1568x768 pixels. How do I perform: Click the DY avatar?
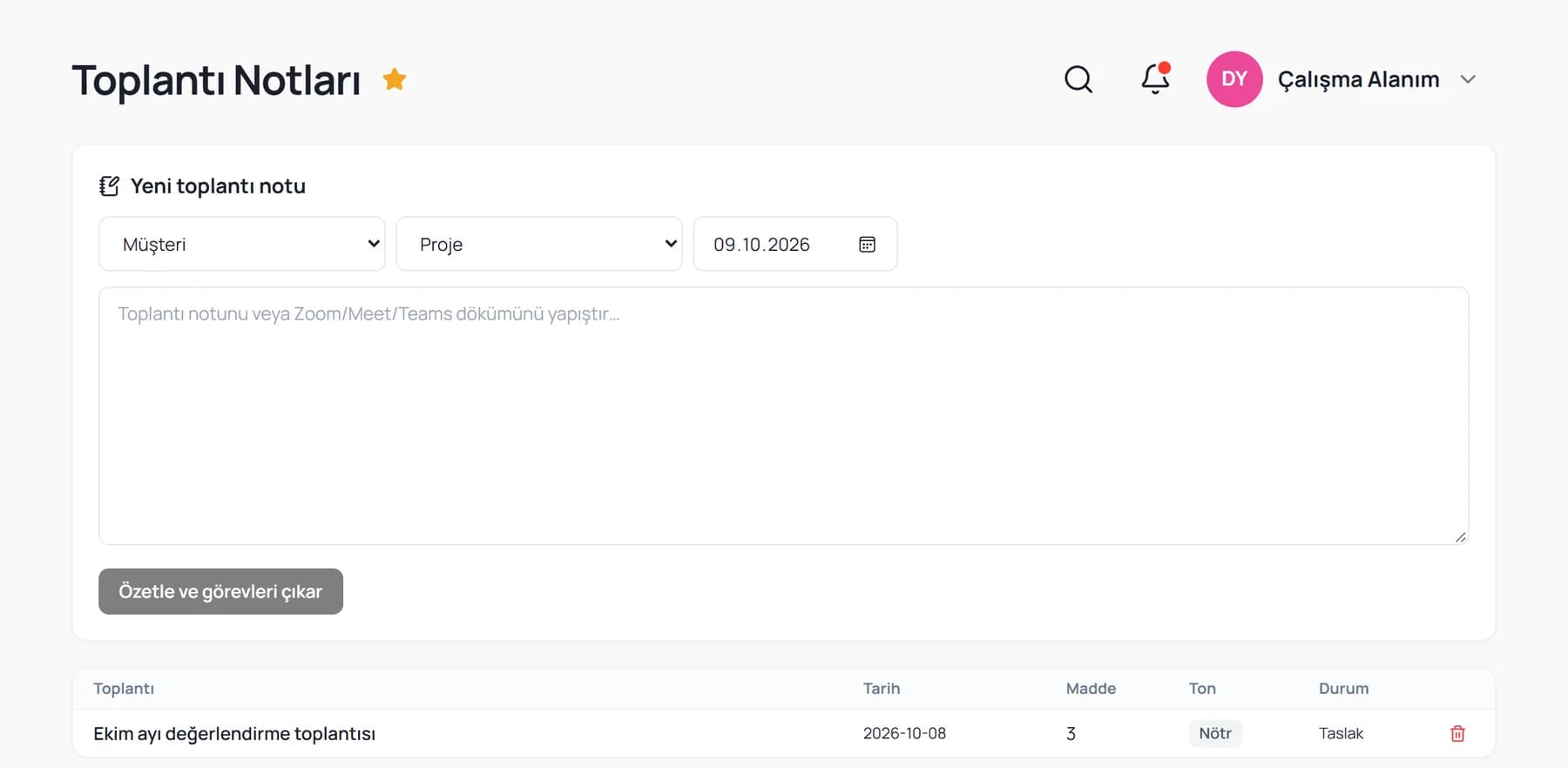coord(1234,79)
